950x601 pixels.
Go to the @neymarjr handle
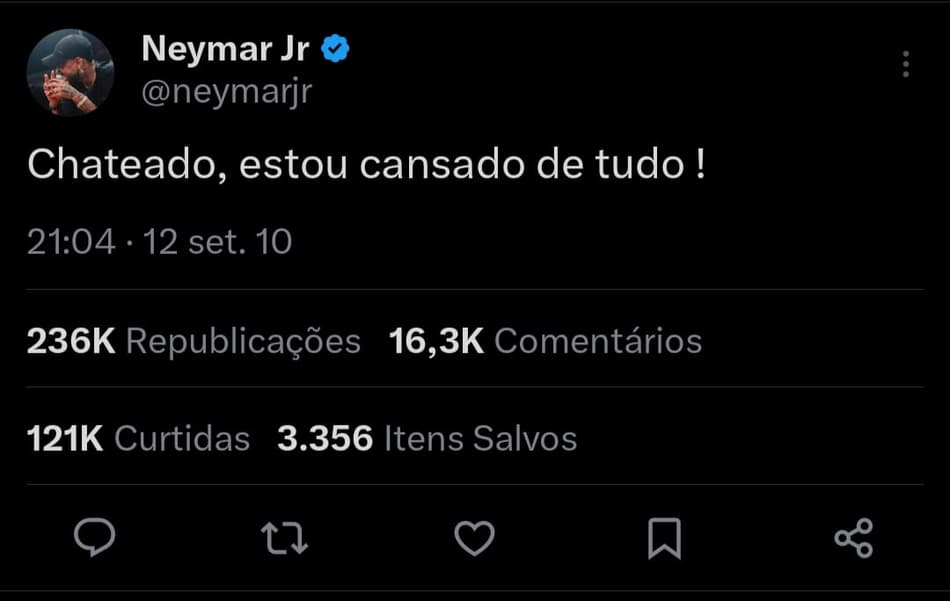227,91
